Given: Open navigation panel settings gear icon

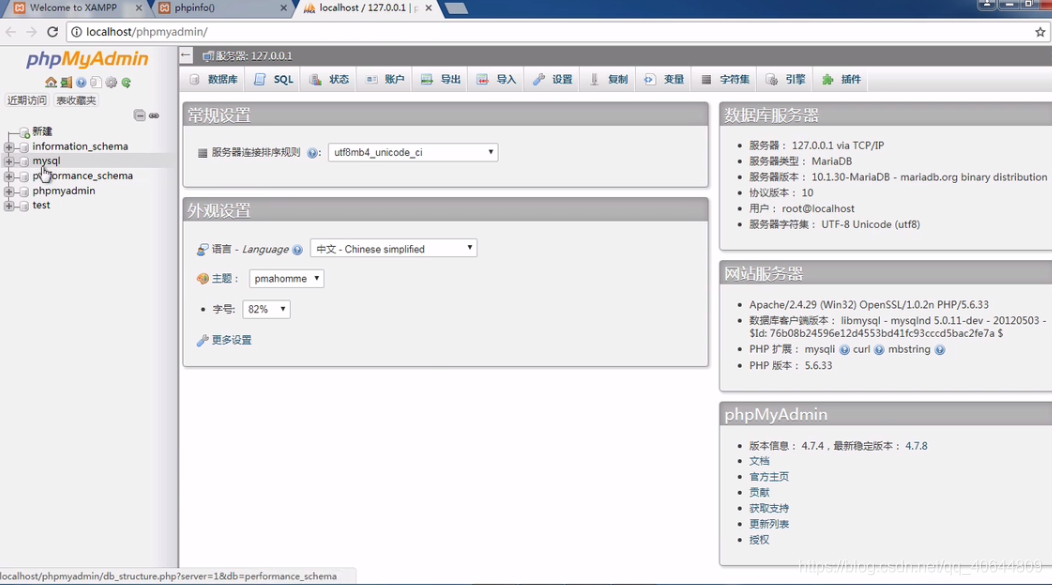Looking at the screenshot, I should (x=111, y=83).
